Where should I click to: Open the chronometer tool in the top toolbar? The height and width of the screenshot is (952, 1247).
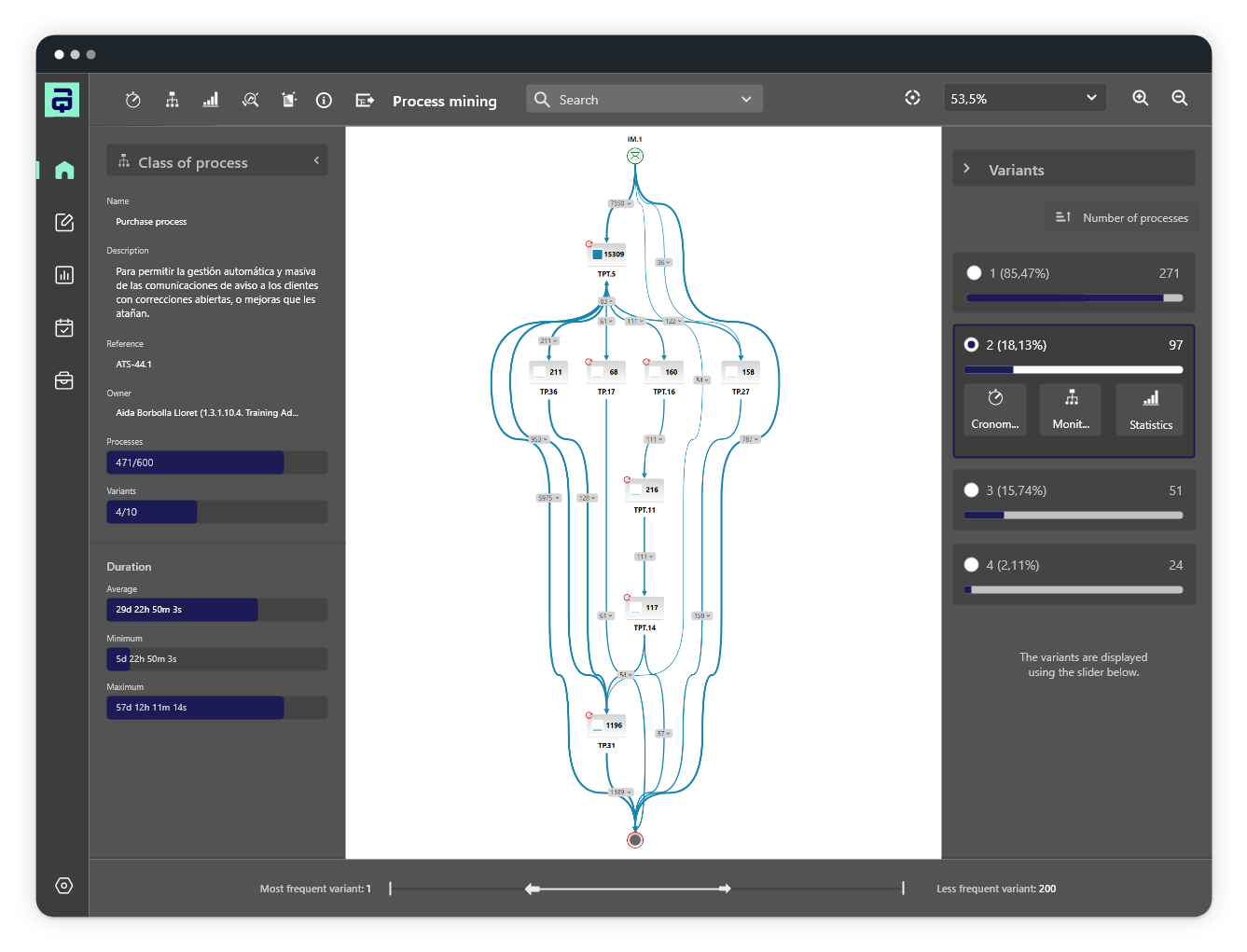[132, 99]
